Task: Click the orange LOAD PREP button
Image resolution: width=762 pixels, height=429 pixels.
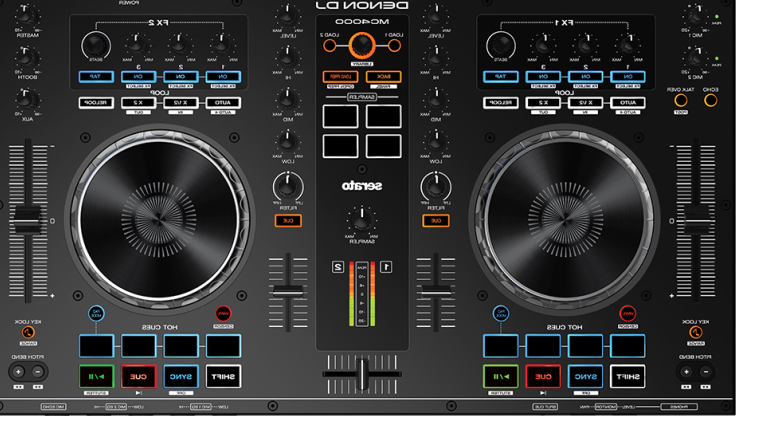Action: (x=340, y=77)
